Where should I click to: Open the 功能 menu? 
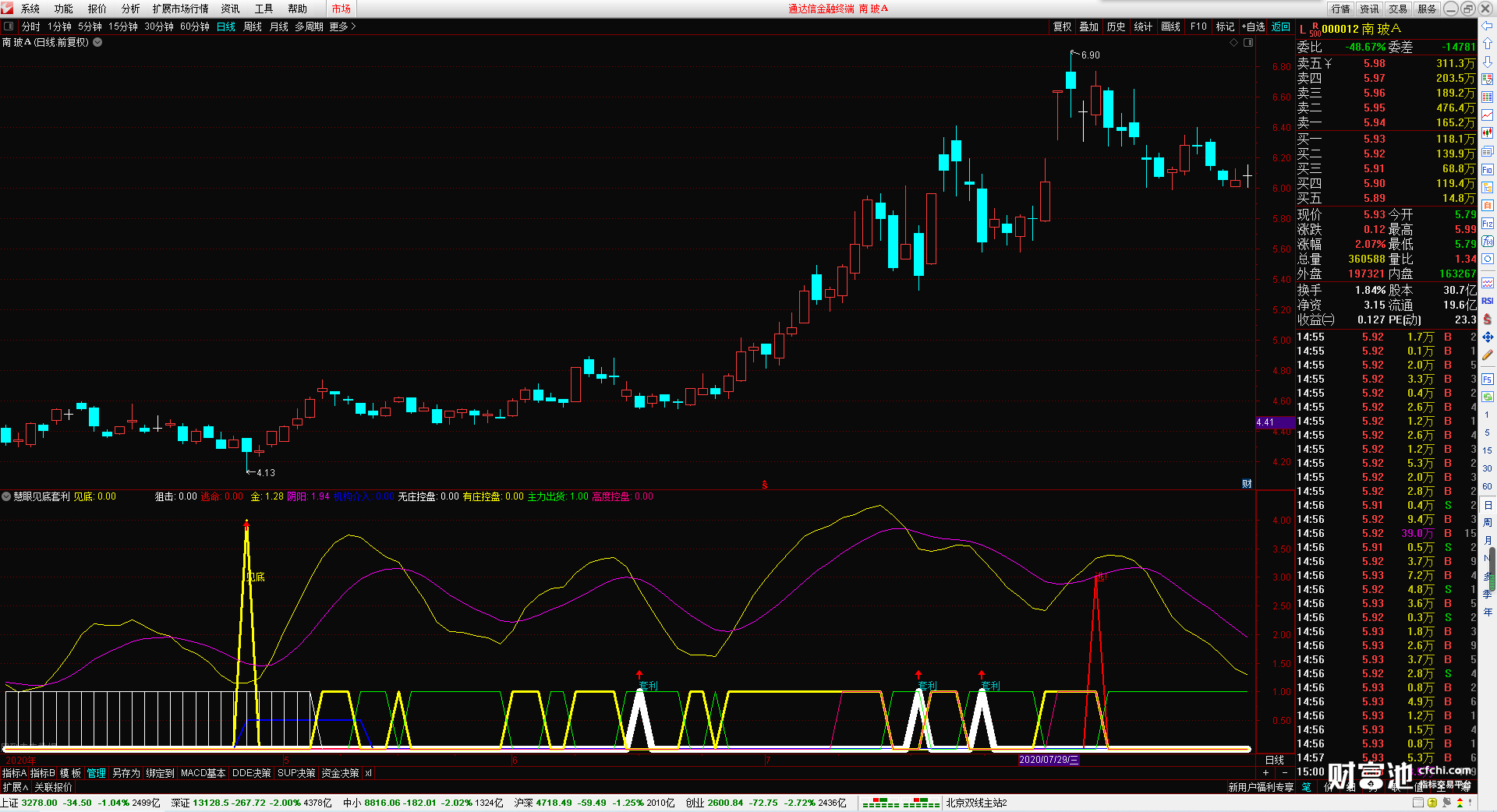coord(64,9)
